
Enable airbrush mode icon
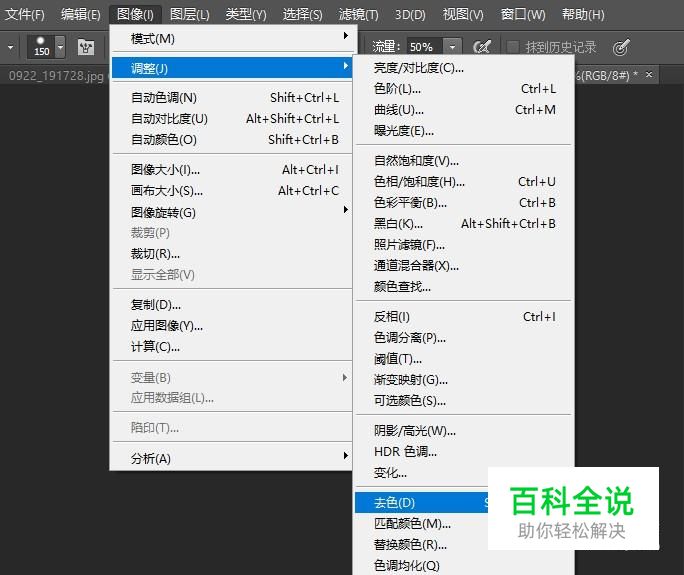(x=482, y=47)
